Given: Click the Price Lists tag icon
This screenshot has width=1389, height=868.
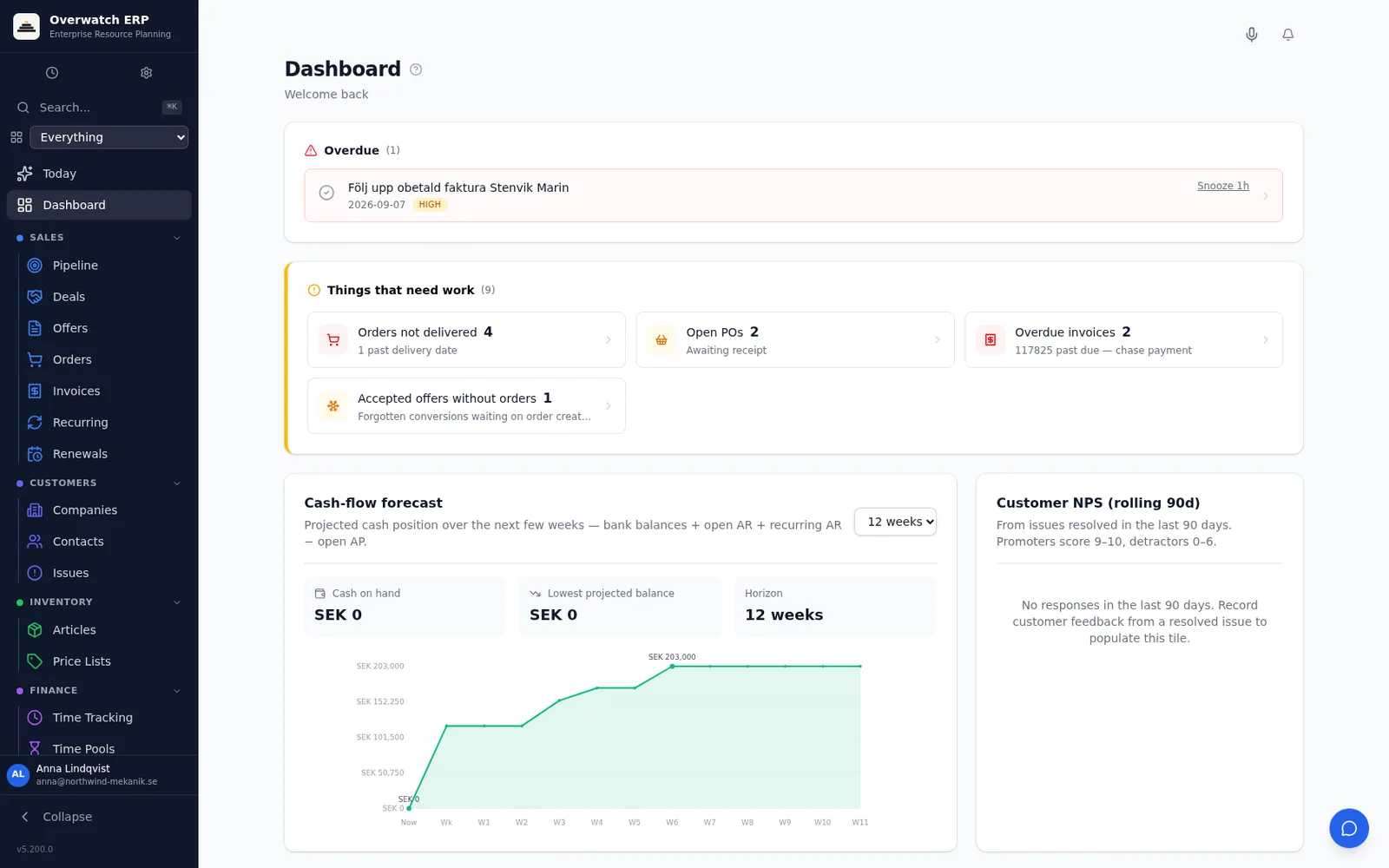Looking at the screenshot, I should 35,661.
